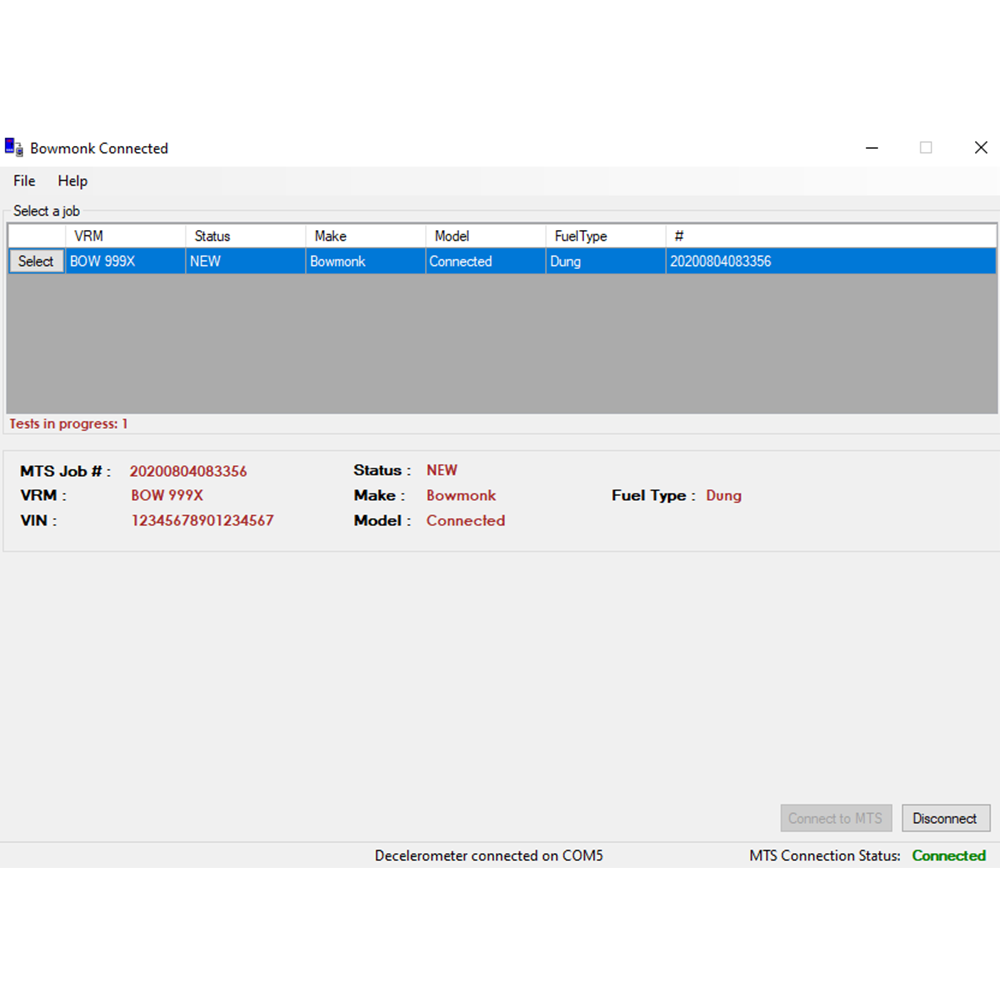Screen dimensions: 1000x1000
Task: Click the Status column header
Action: 246,236
